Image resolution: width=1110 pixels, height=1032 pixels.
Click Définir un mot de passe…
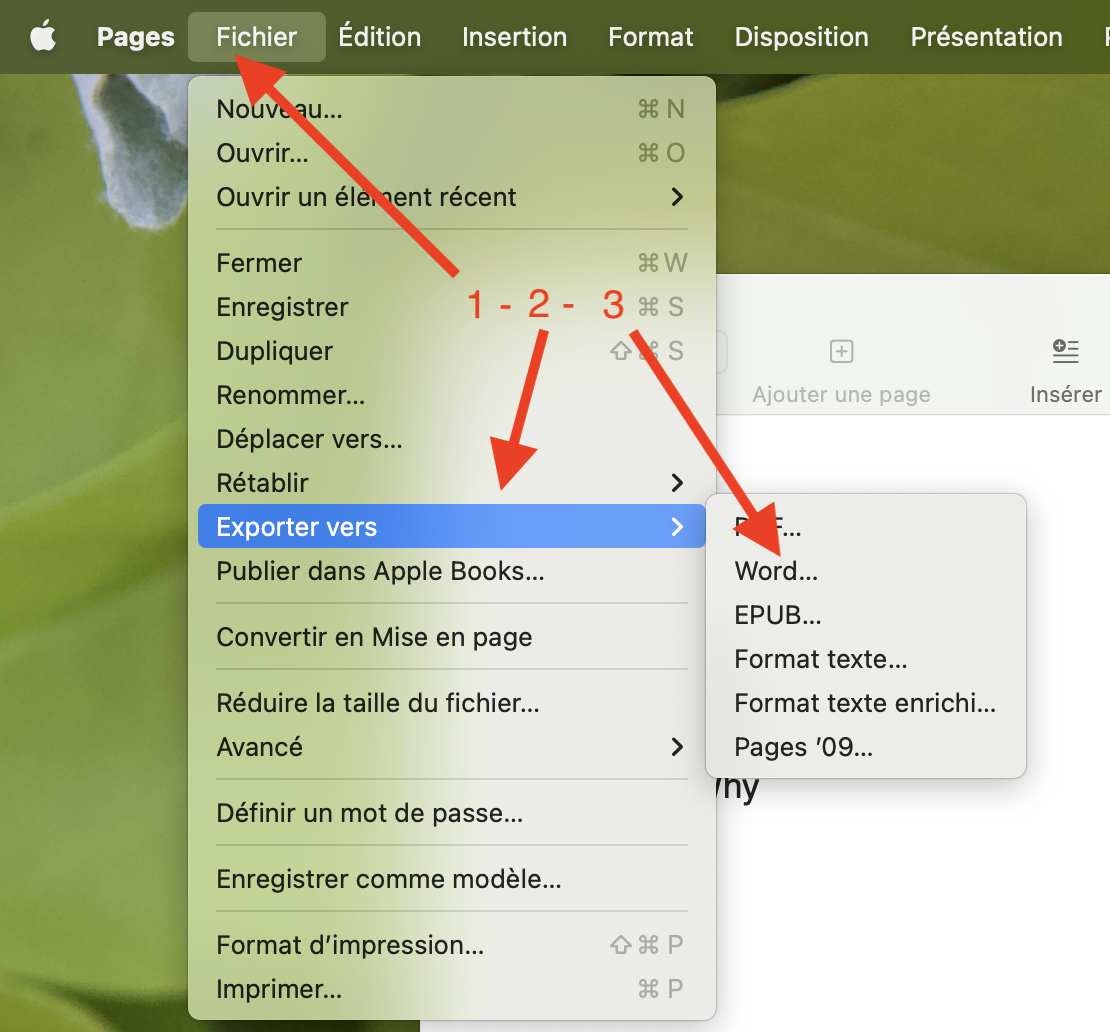(x=369, y=813)
